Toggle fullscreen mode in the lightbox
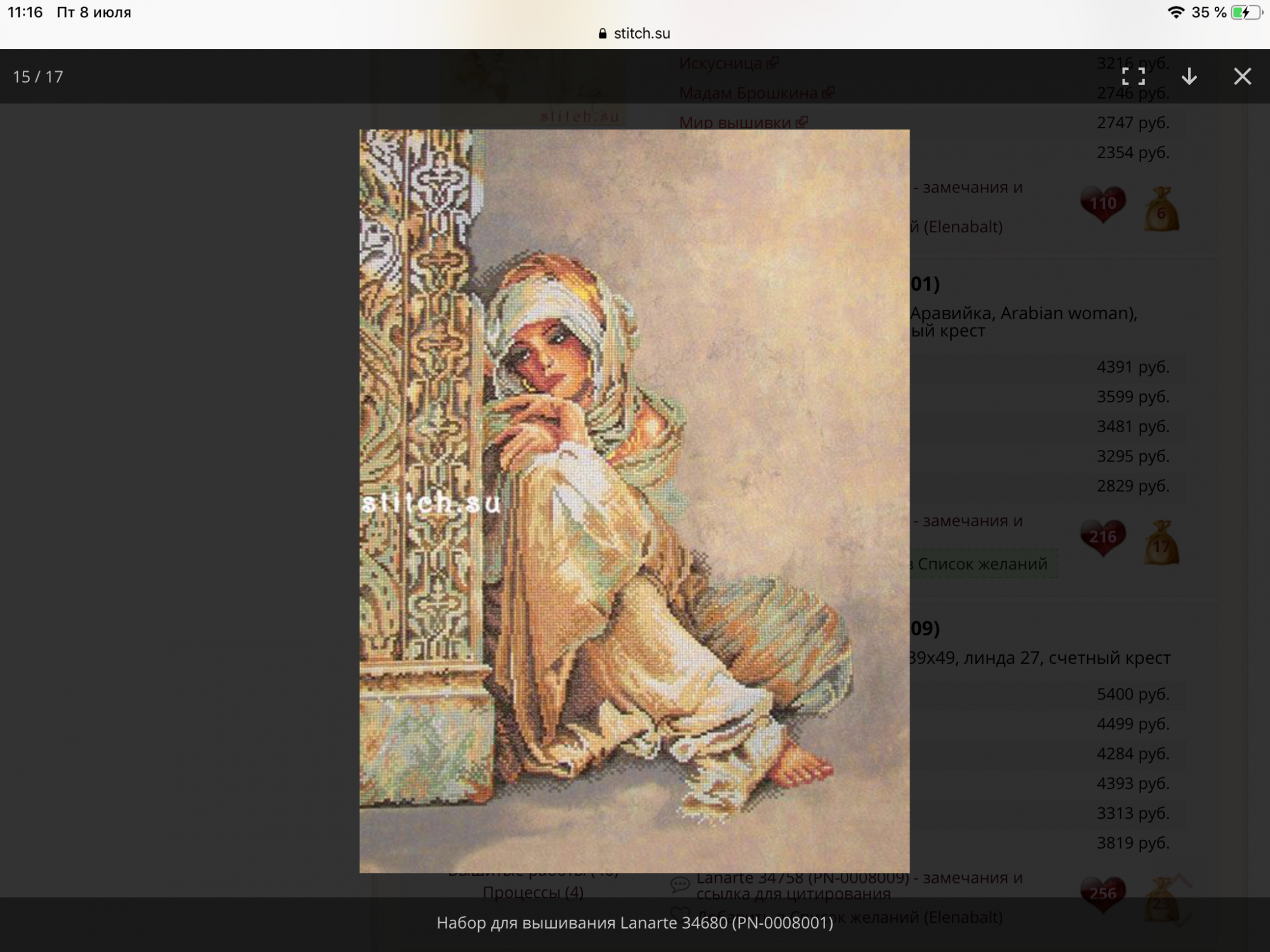 coord(1133,76)
